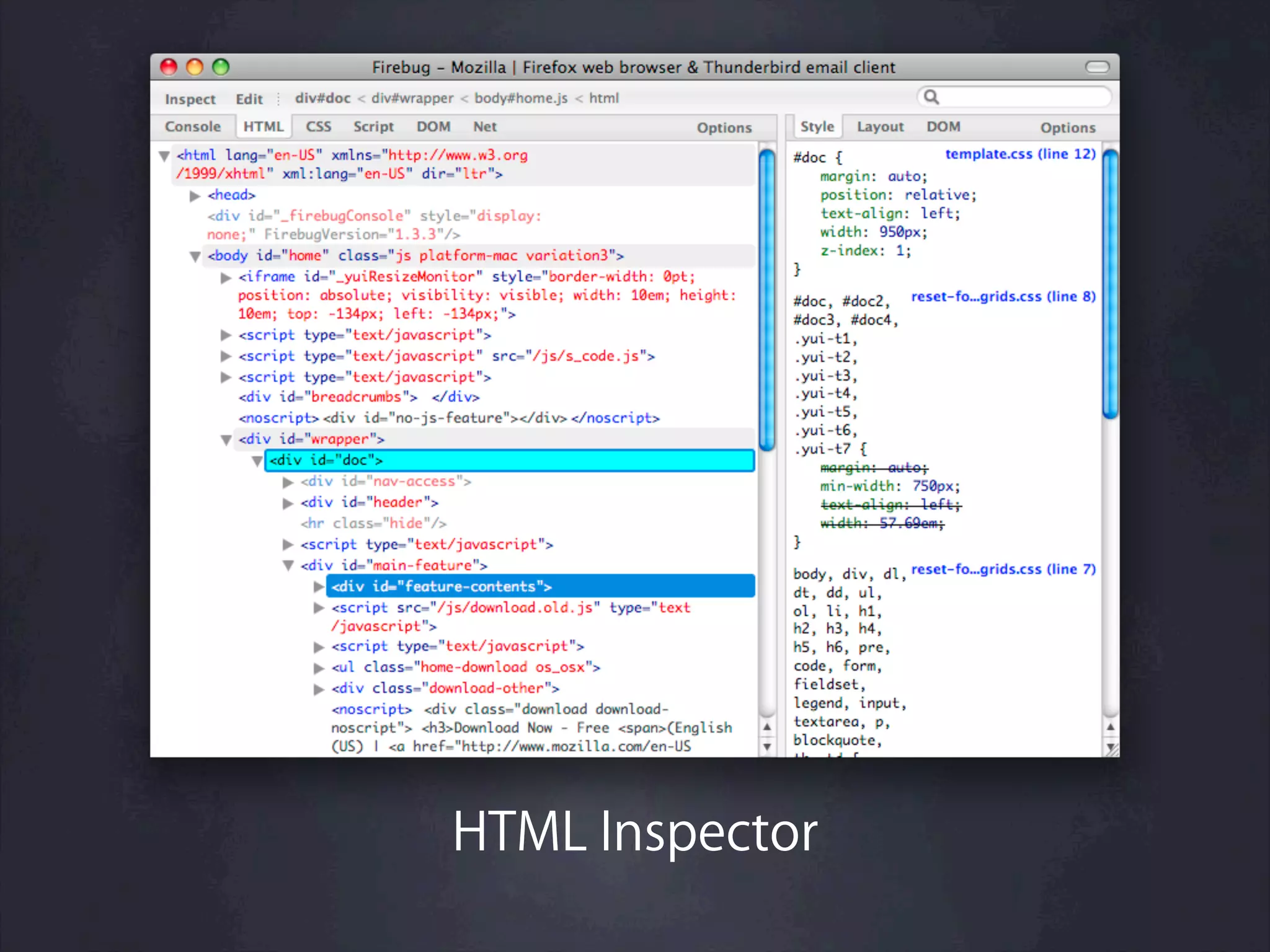Expand the script with src /js/s_code.js
1270x952 pixels.
point(226,356)
